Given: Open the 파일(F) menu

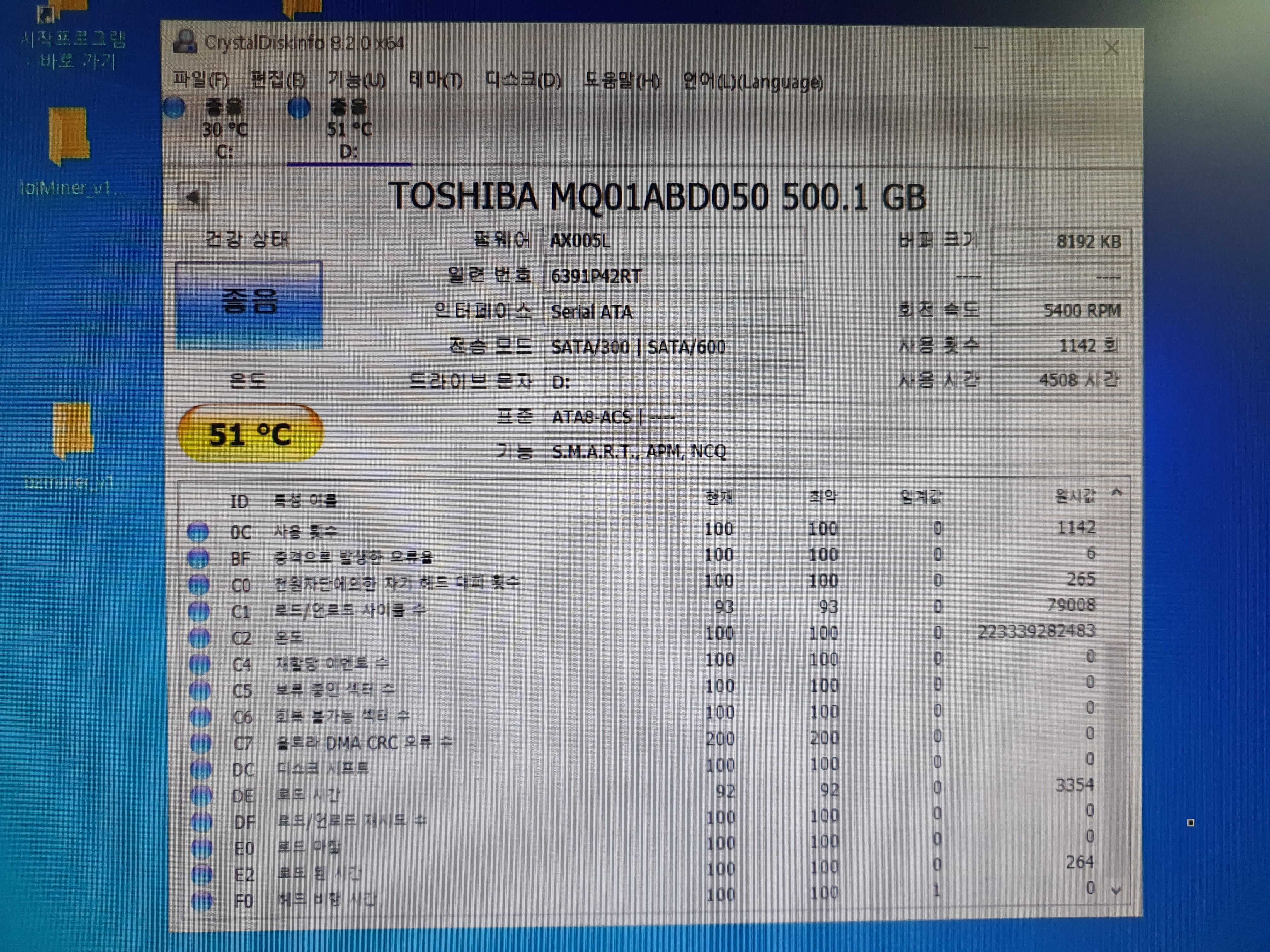Looking at the screenshot, I should point(200,80).
